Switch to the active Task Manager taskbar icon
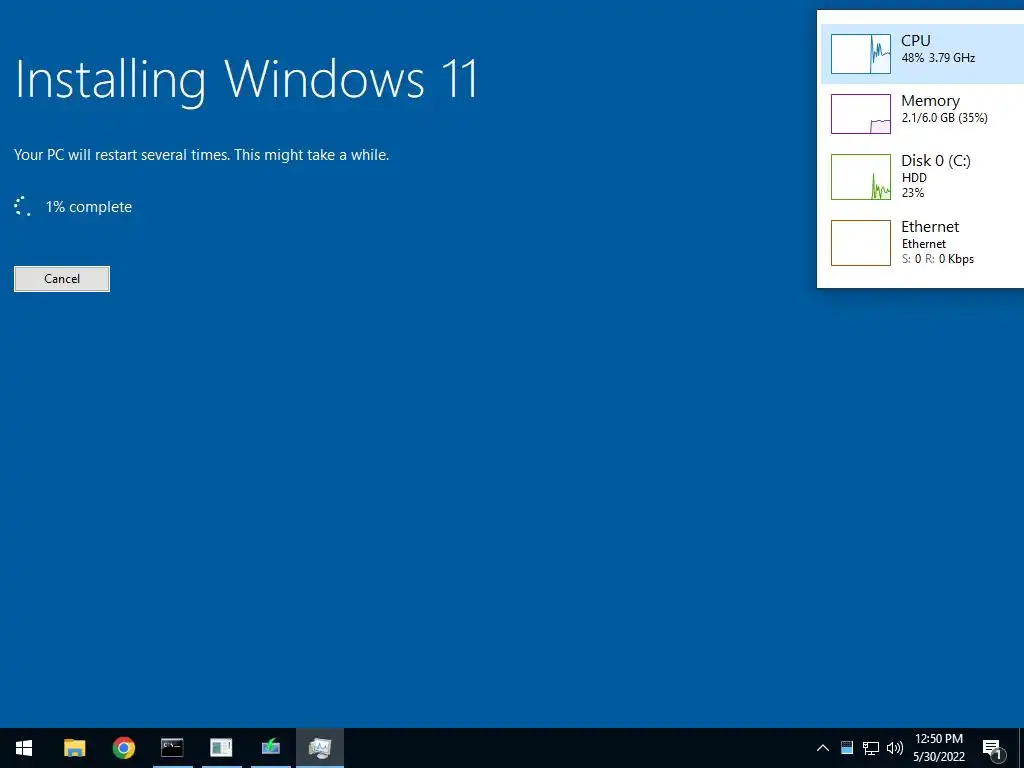 320,748
